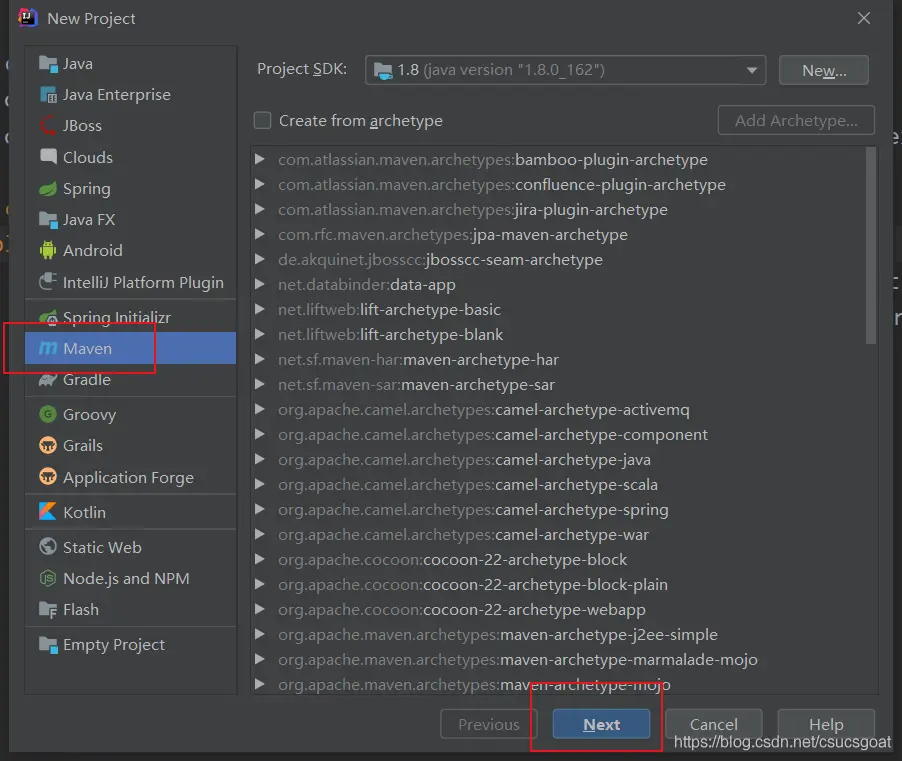The image size is (902, 761).
Task: Click the Static Web globe icon
Action: (48, 547)
